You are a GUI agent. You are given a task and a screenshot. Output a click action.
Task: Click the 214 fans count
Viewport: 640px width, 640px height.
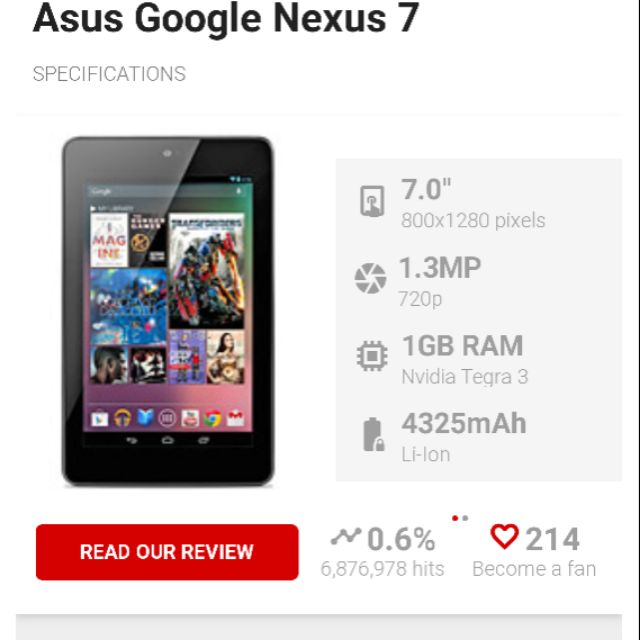552,539
